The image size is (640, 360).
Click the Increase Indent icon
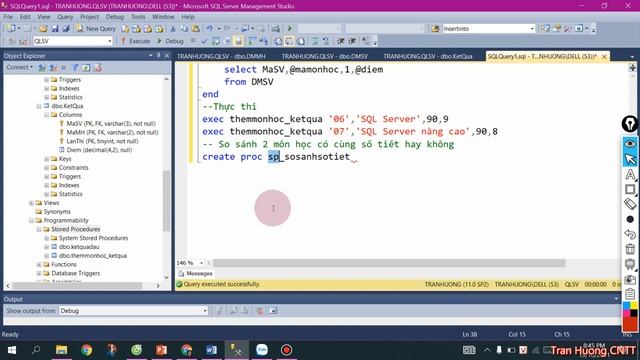click(x=352, y=41)
